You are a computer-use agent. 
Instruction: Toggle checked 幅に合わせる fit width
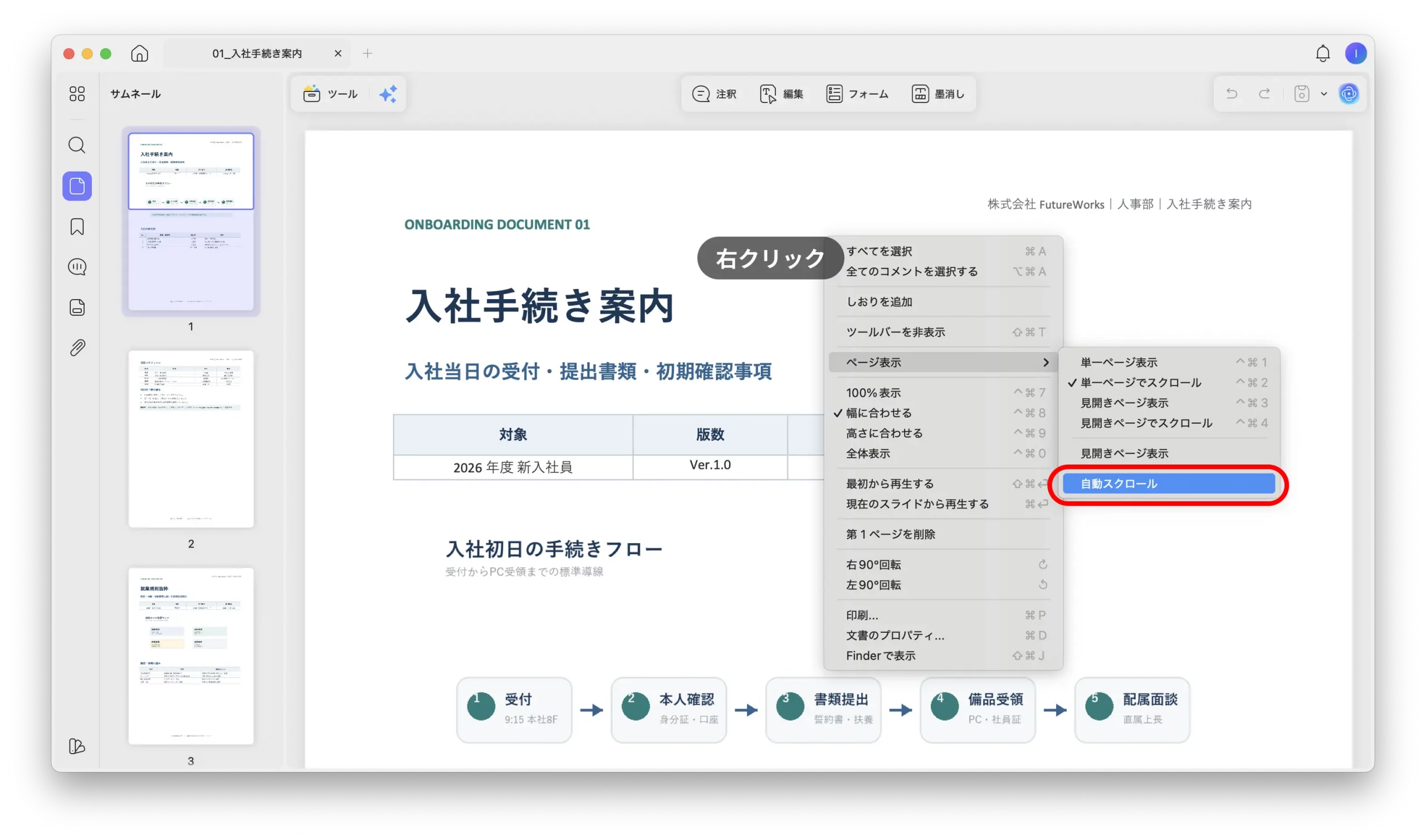942,413
